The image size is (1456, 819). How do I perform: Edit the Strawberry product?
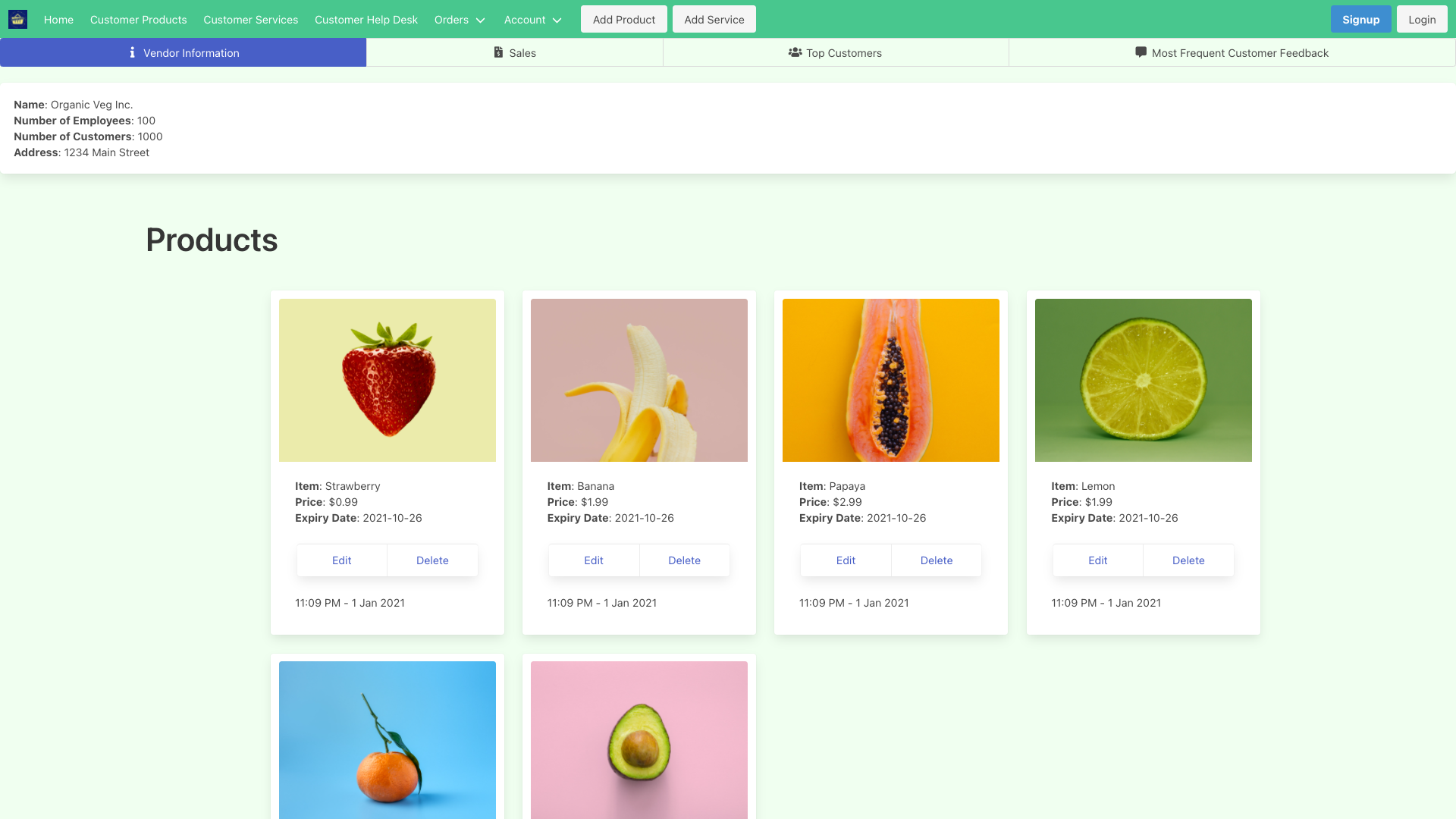point(342,560)
